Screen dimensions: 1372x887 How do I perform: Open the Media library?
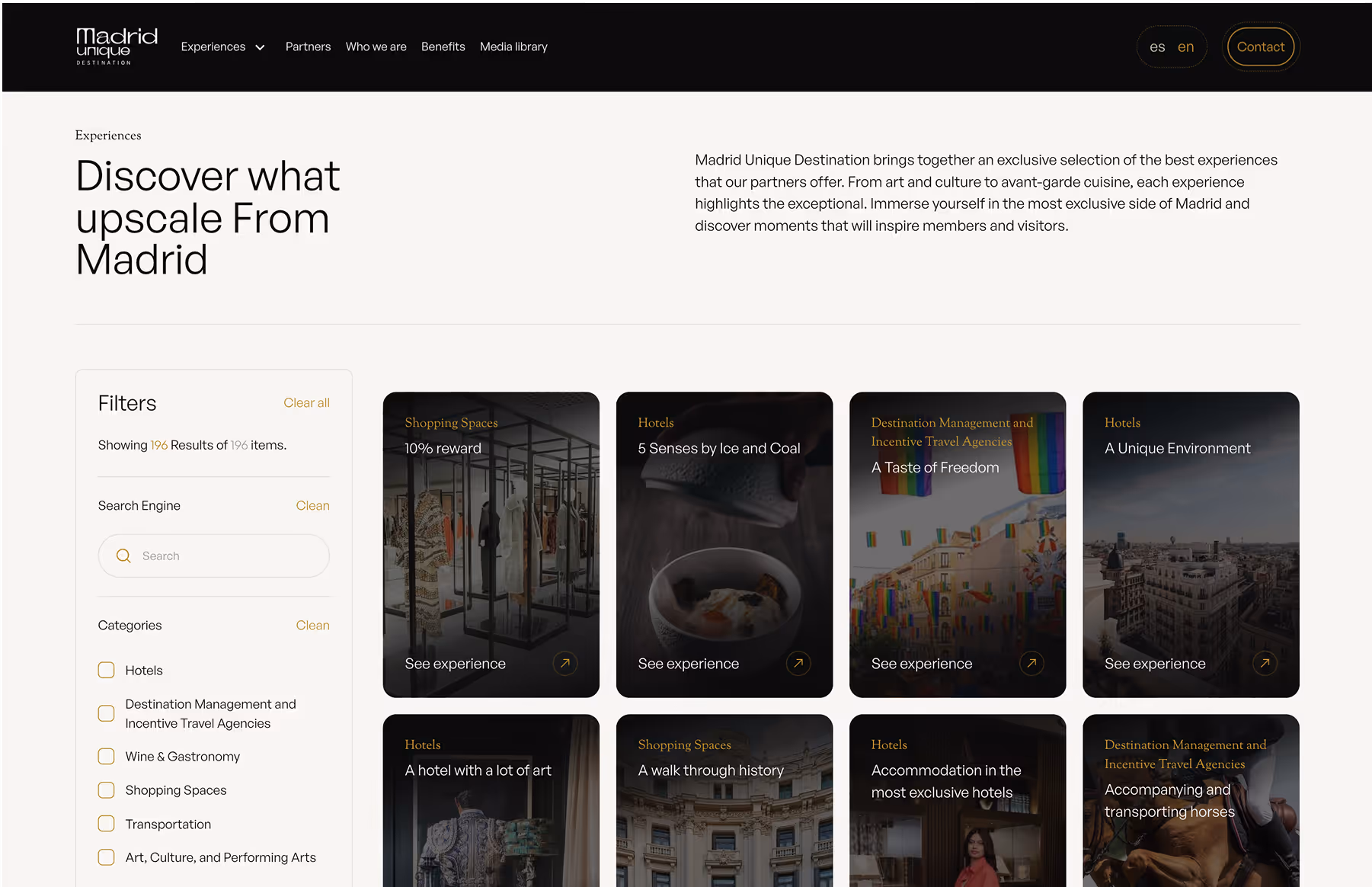(x=513, y=46)
